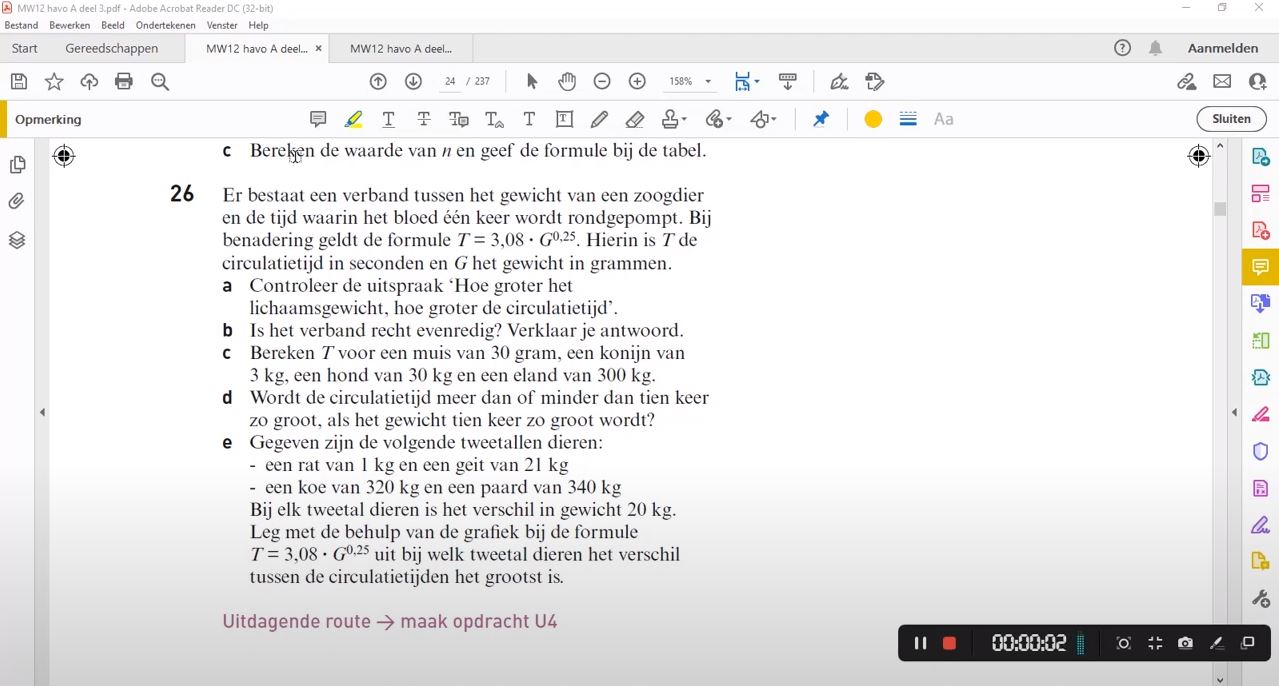This screenshot has width=1279, height=686.
Task: Go to previous page arrow
Action: click(x=378, y=82)
